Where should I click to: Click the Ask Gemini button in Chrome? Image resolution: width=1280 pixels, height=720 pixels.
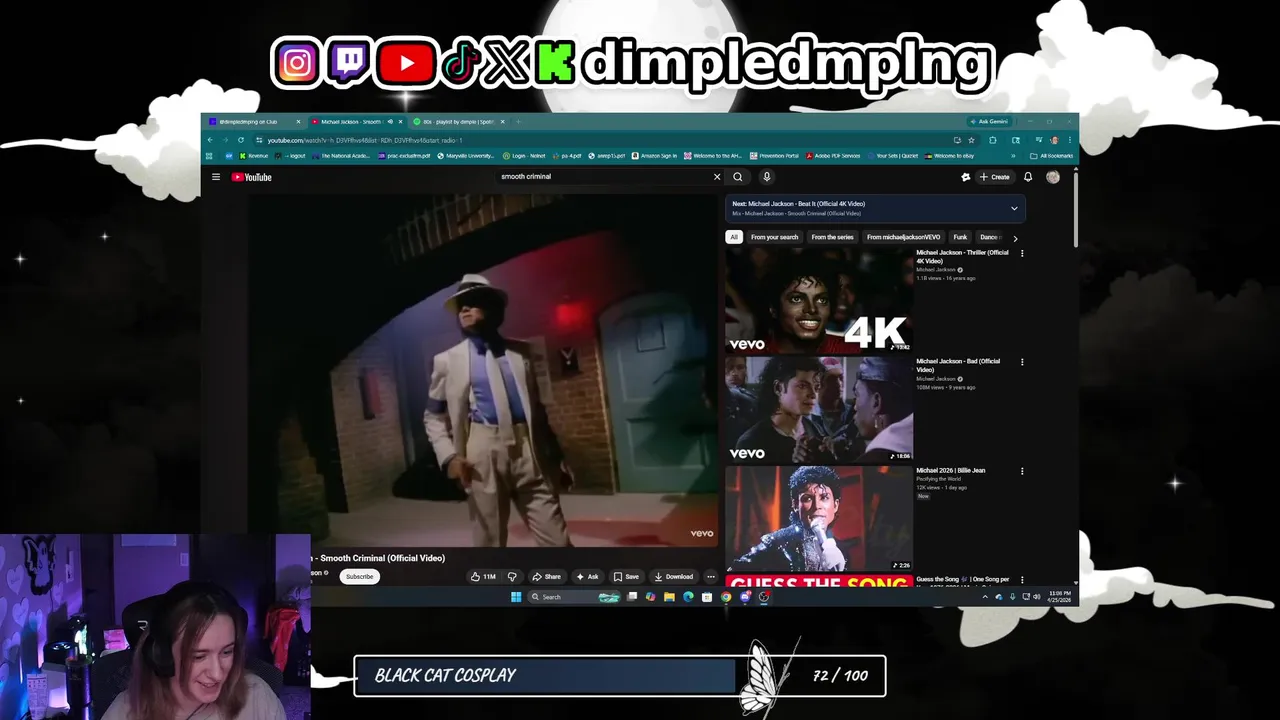[988, 122]
